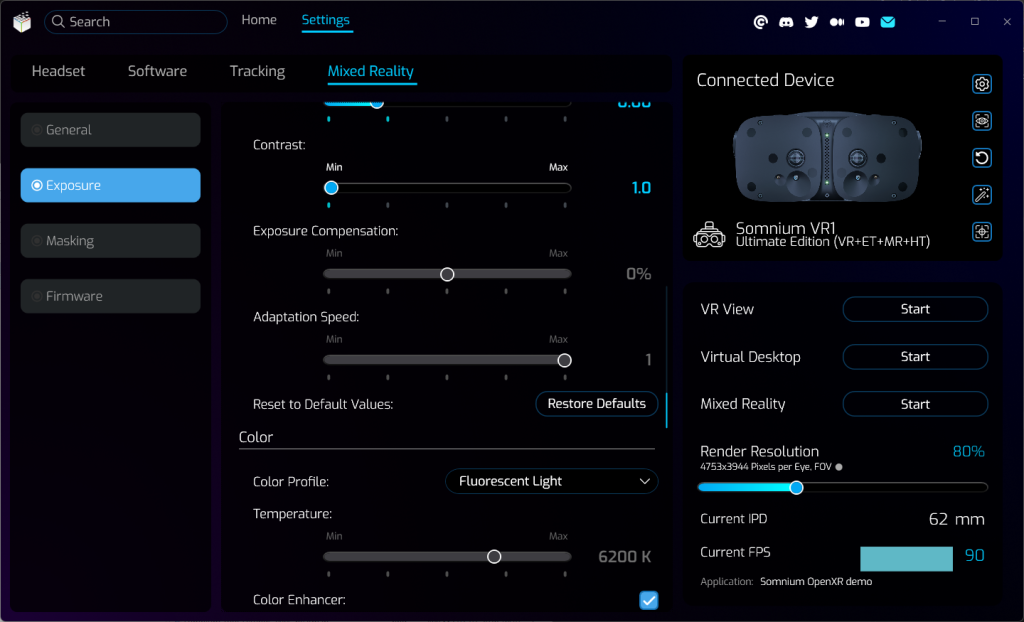Viewport: 1024px width, 622px height.
Task: Open the Discord link icon
Action: pos(786,22)
